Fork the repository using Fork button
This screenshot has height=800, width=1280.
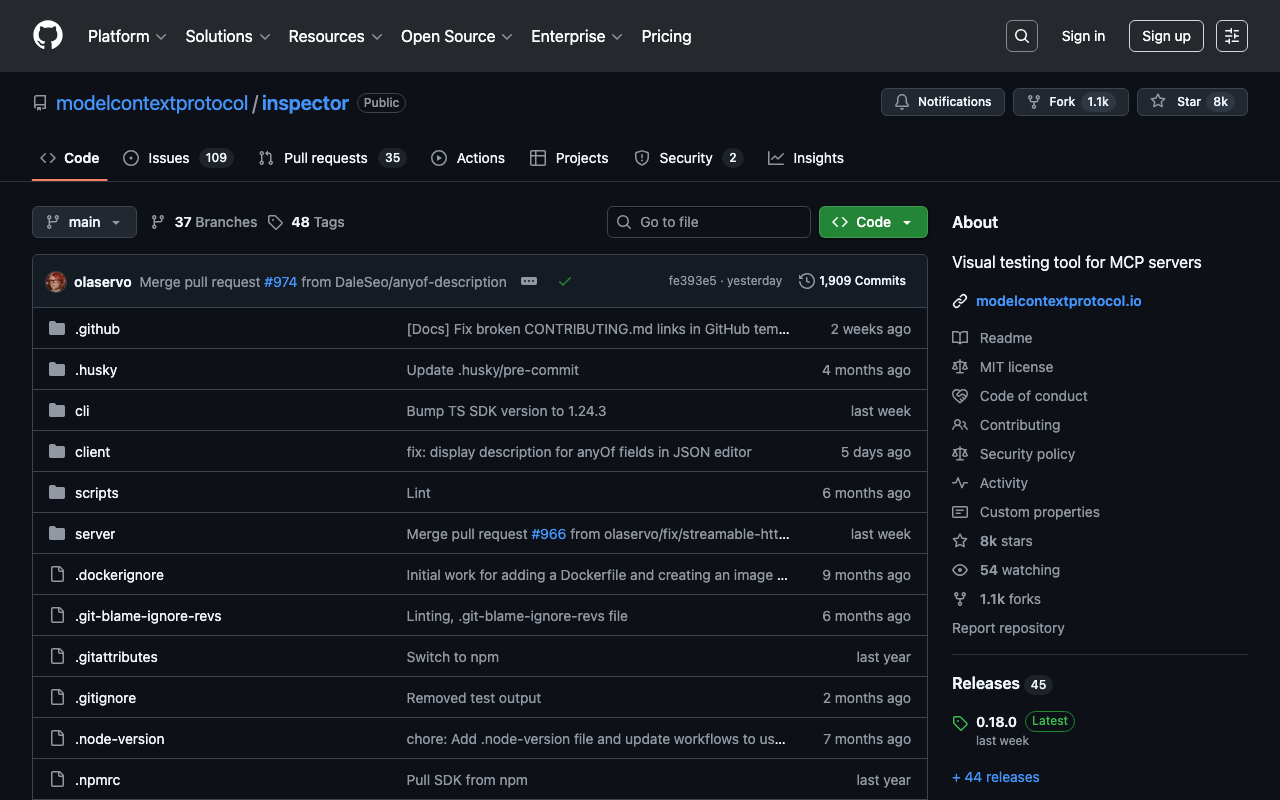(1061, 102)
